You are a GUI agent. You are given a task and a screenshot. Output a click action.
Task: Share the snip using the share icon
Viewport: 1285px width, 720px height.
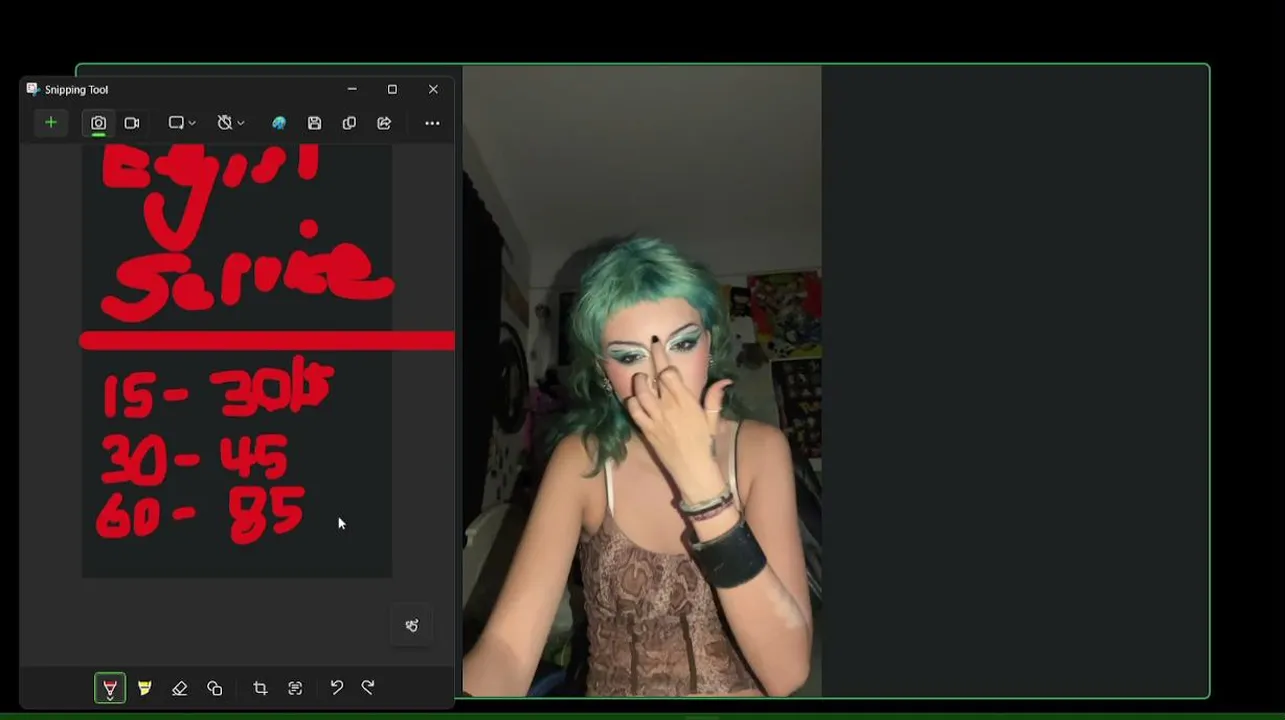(x=384, y=123)
